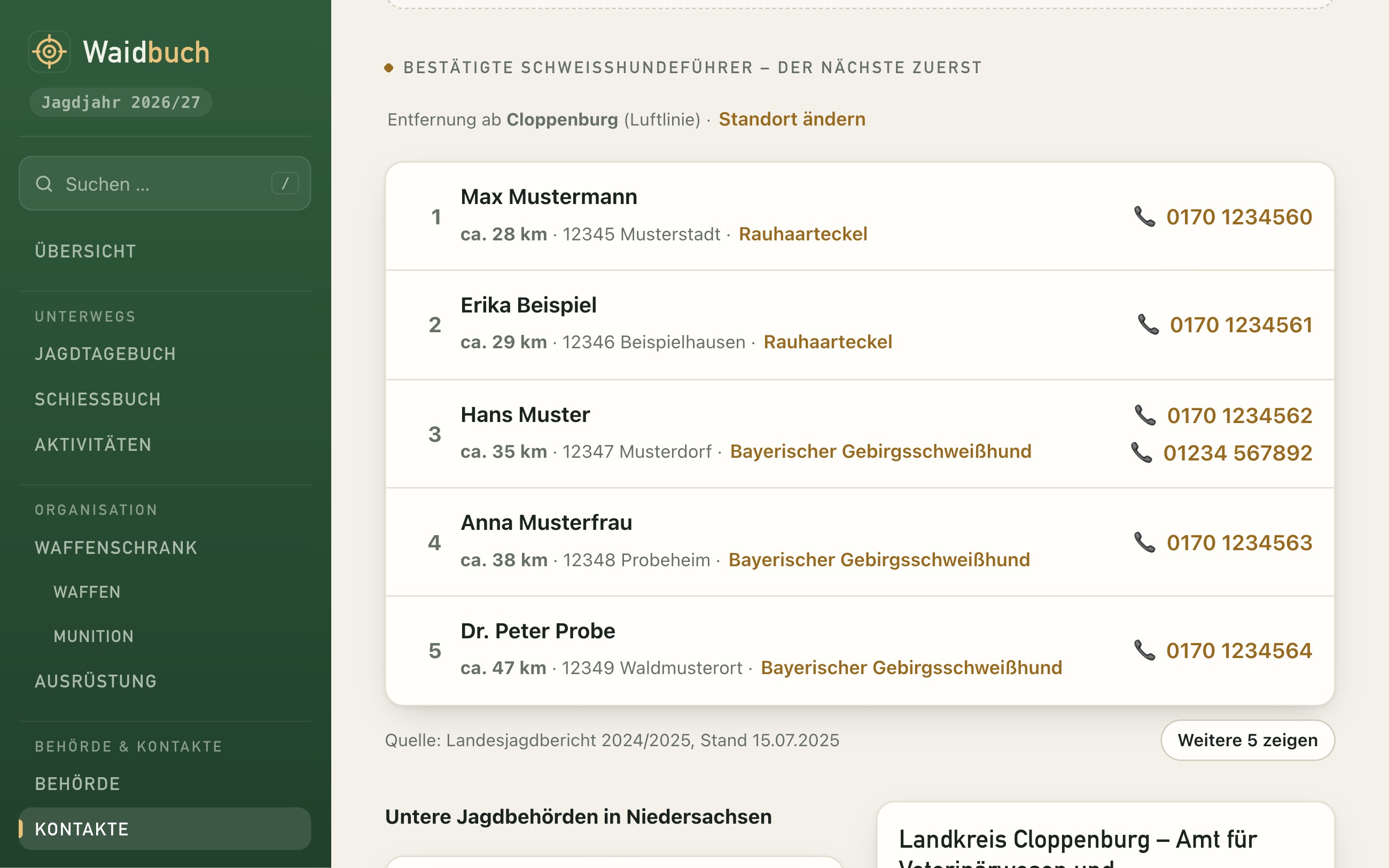Viewport: 1389px width, 868px height.
Task: Click phone icon next to 01234 567892
Action: [1141, 452]
